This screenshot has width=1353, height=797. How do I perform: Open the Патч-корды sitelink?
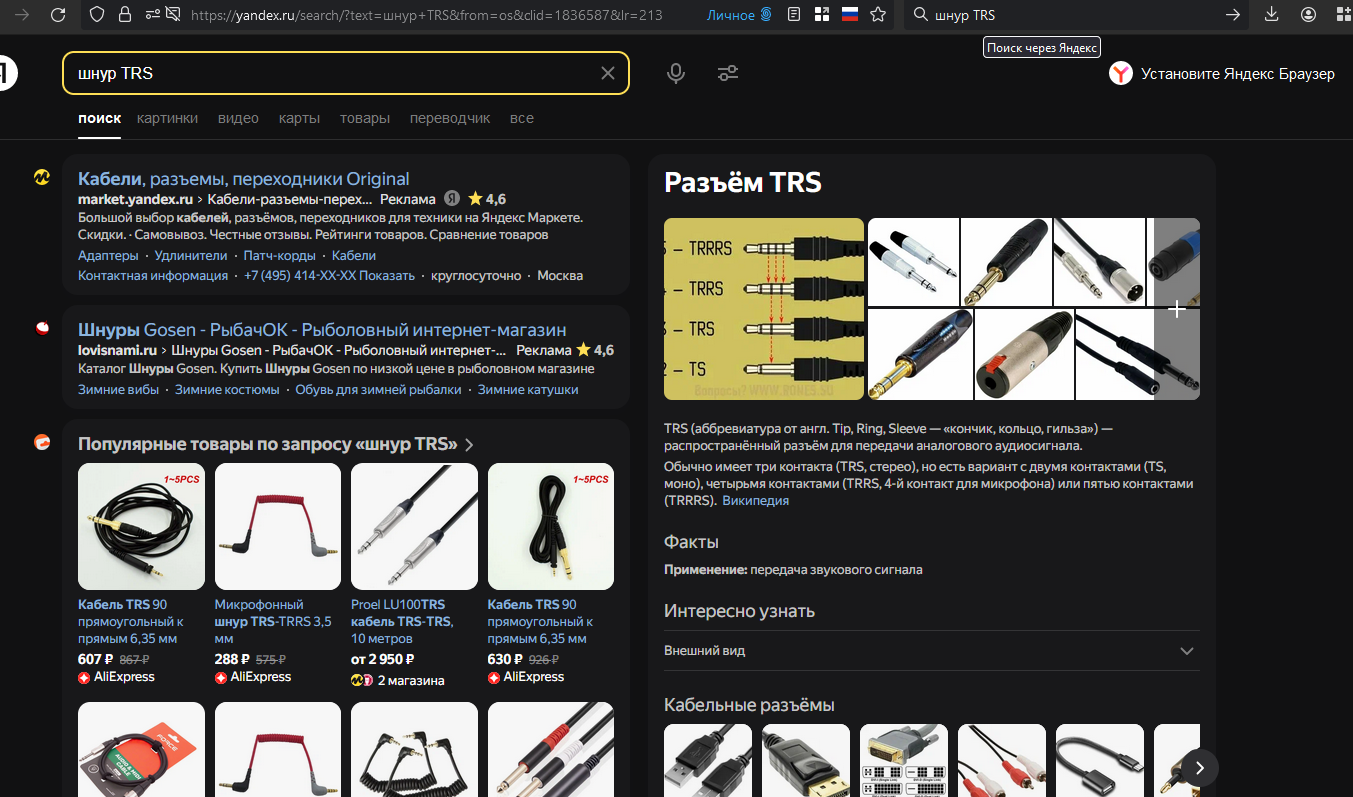point(279,255)
